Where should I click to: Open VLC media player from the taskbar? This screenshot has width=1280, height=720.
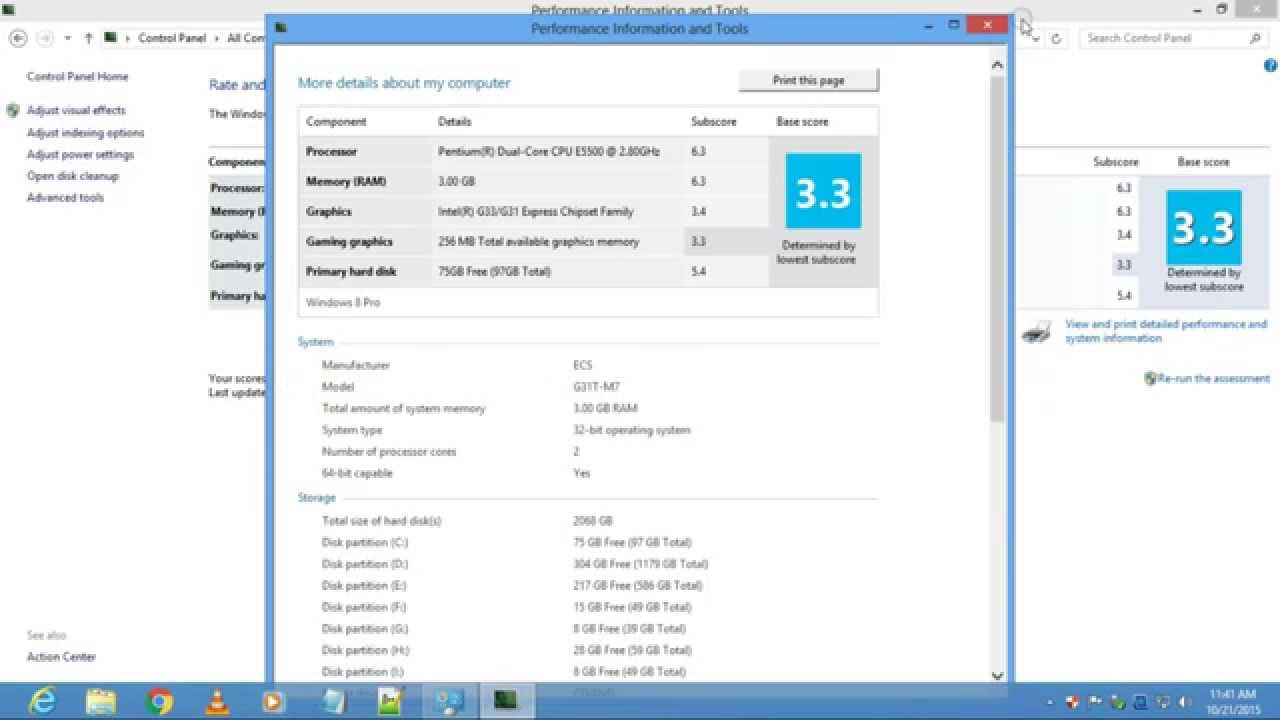[216, 702]
